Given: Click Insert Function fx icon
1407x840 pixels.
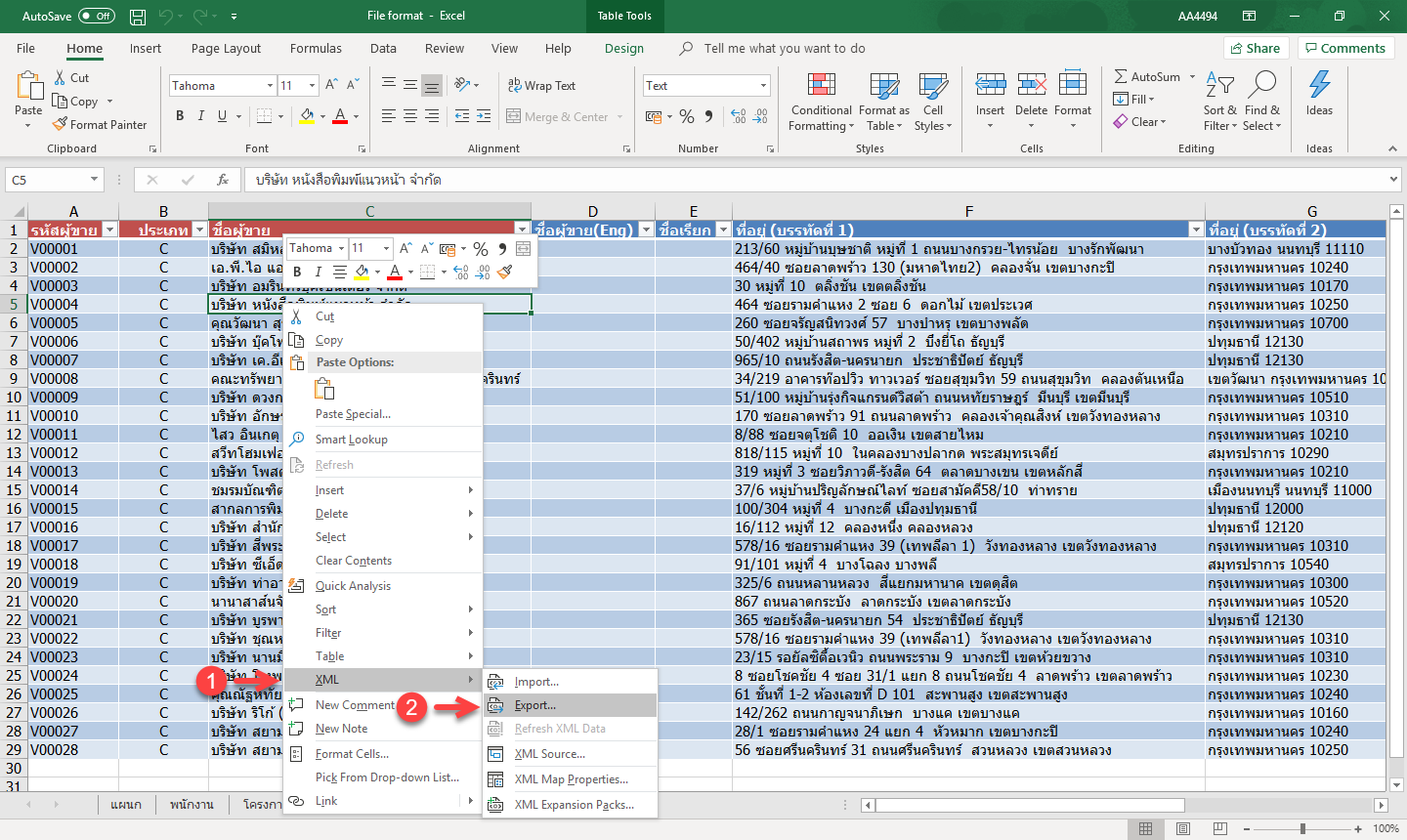Looking at the screenshot, I should tap(223, 180).
